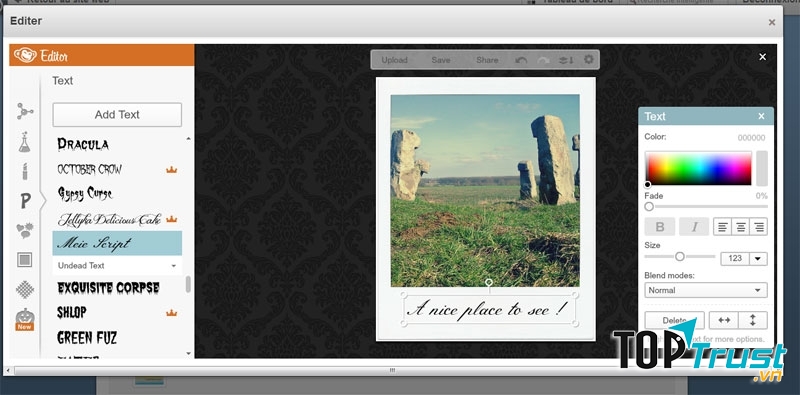Flip text horizontally with the double-arrow button
The image size is (800, 395).
(723, 320)
